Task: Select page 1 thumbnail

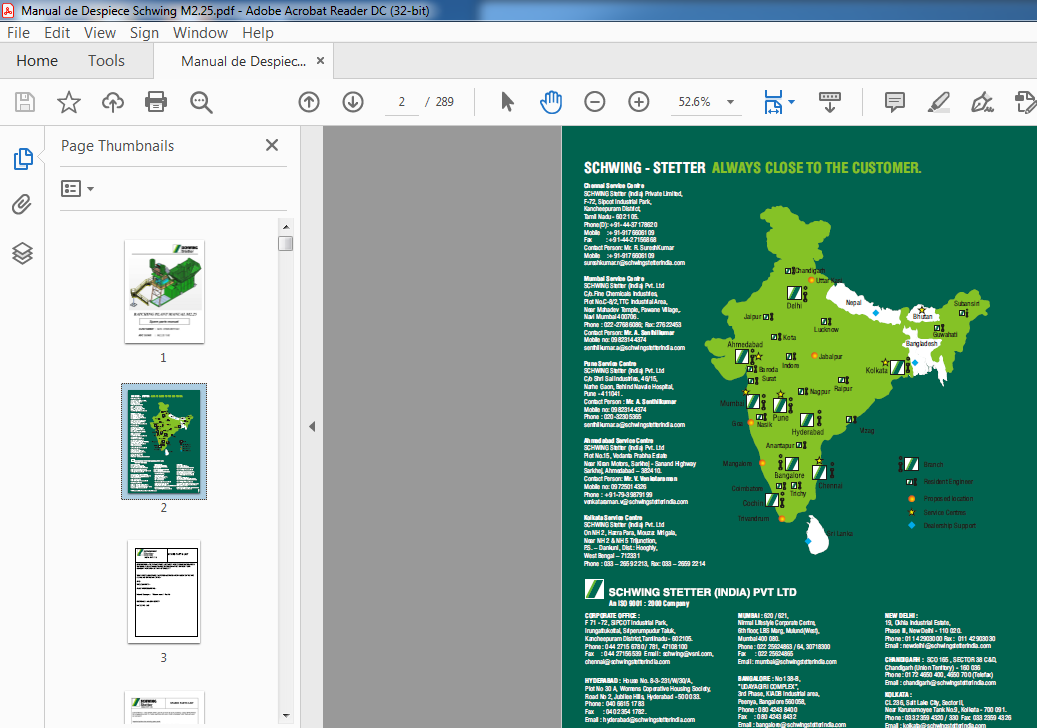Action: click(164, 292)
